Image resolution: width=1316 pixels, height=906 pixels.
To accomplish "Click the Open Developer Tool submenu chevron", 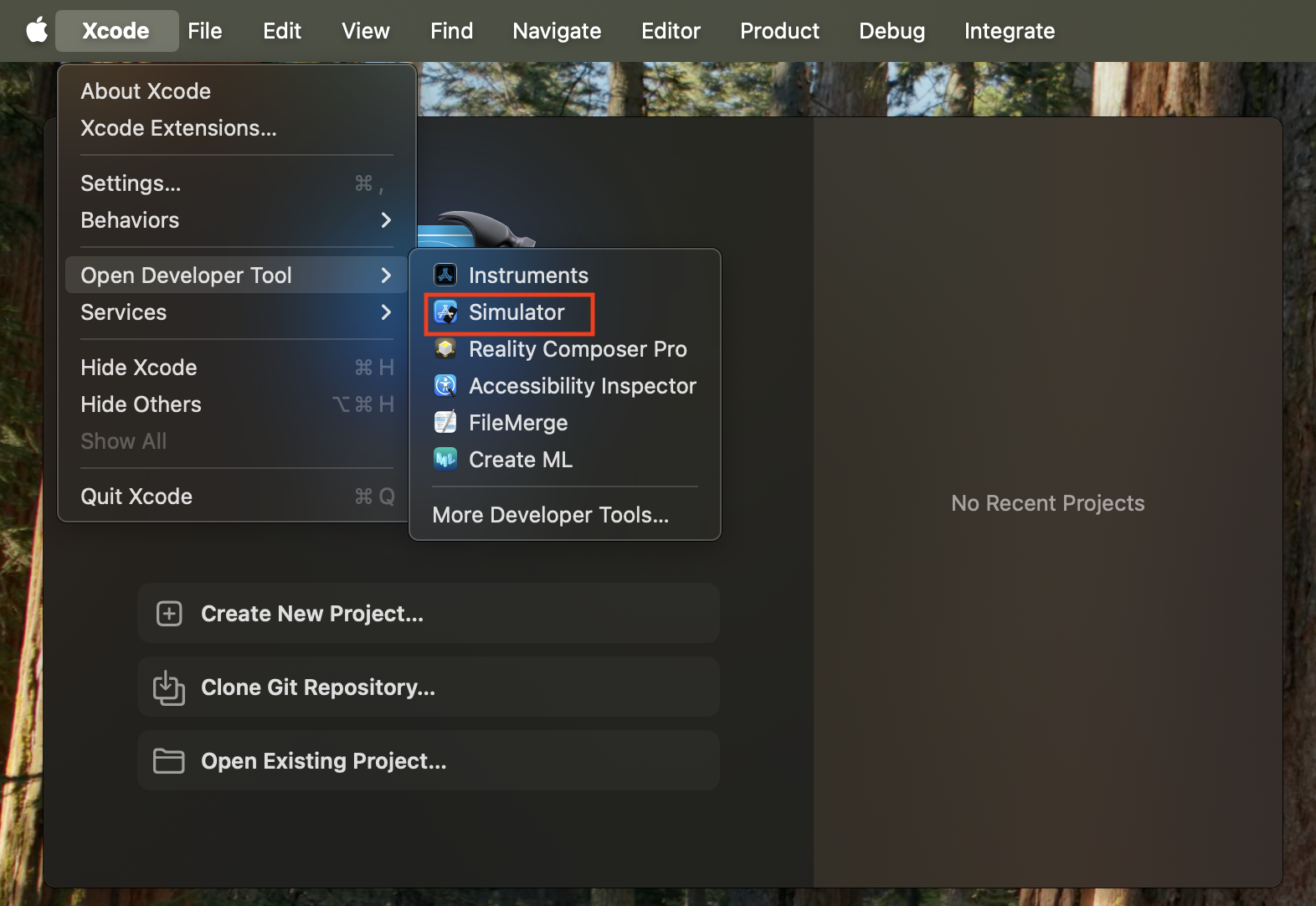I will click(x=386, y=275).
